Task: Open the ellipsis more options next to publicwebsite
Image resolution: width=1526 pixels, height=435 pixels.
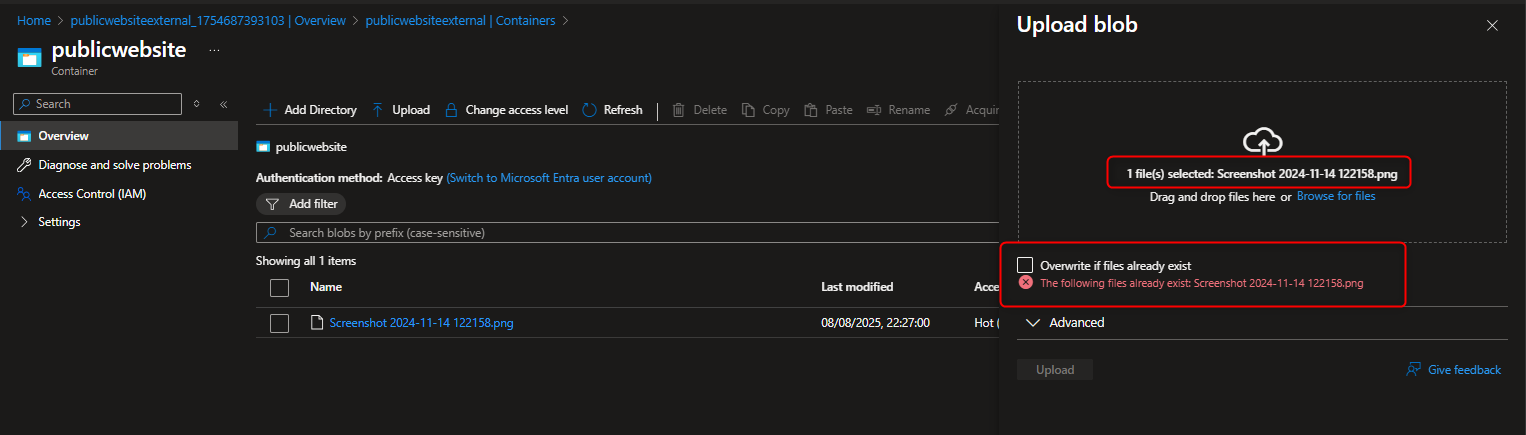Action: (214, 49)
